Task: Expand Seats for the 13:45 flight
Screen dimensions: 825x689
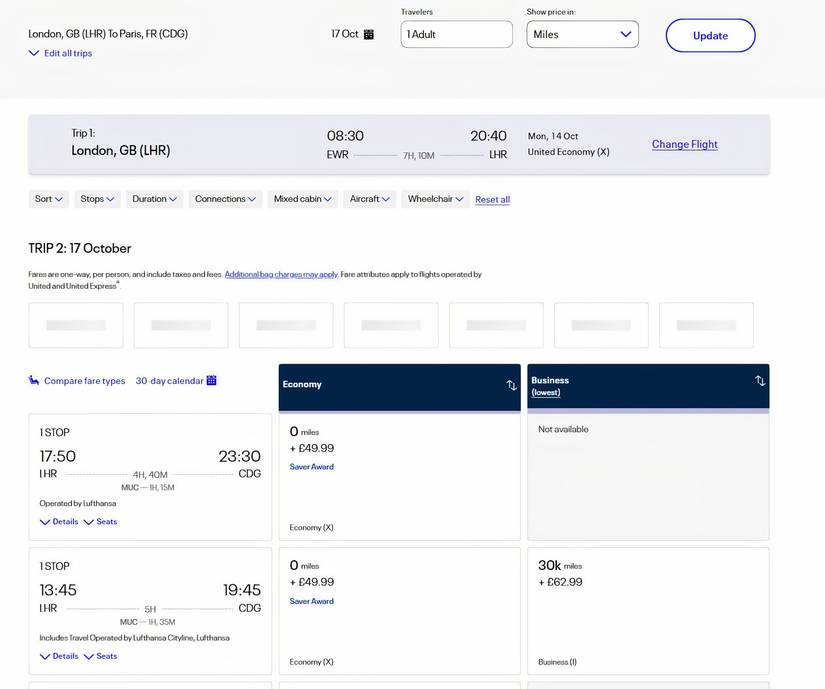Action: pyautogui.click(x=101, y=655)
